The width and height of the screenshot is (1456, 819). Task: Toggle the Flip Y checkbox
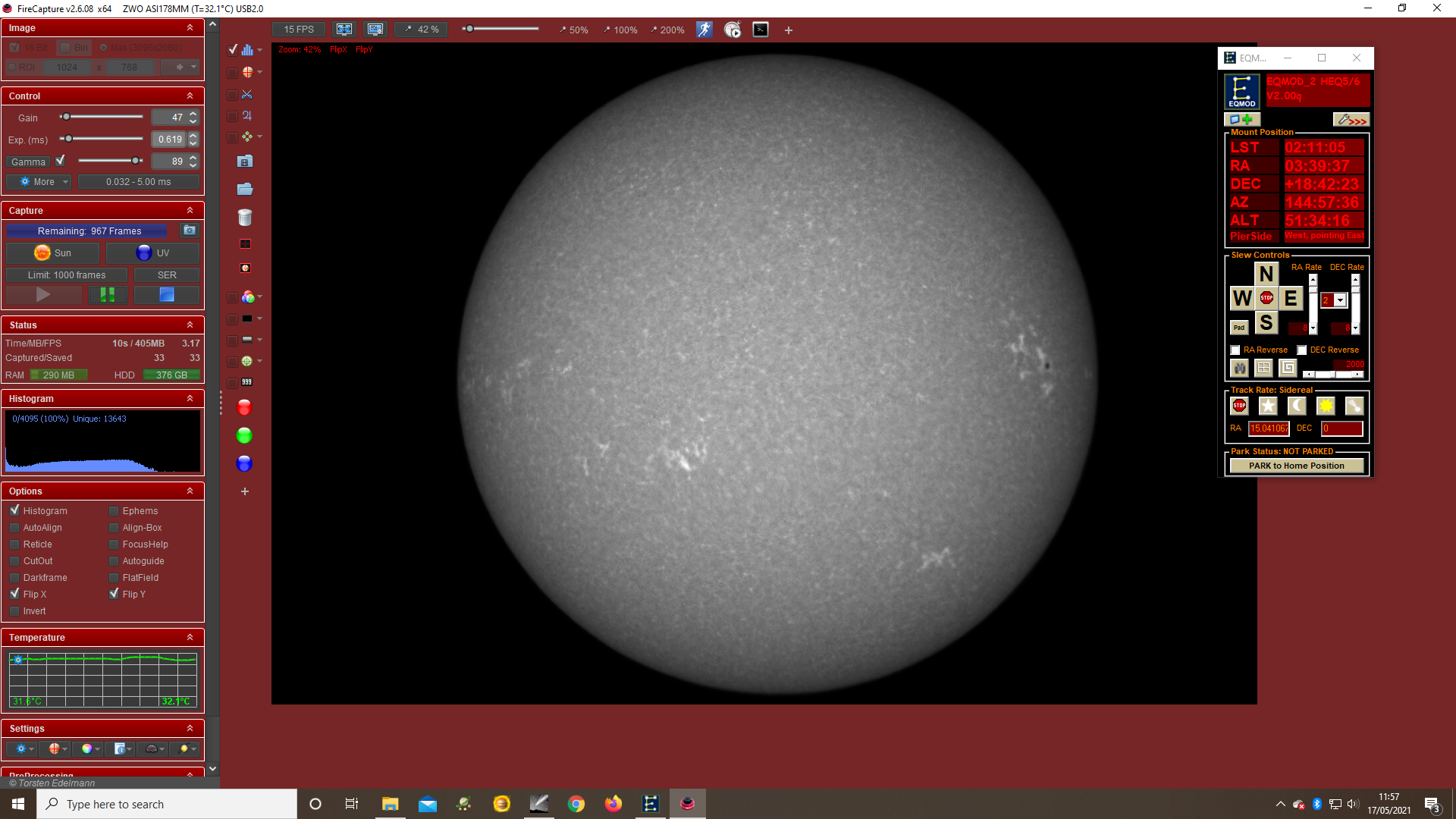click(114, 594)
